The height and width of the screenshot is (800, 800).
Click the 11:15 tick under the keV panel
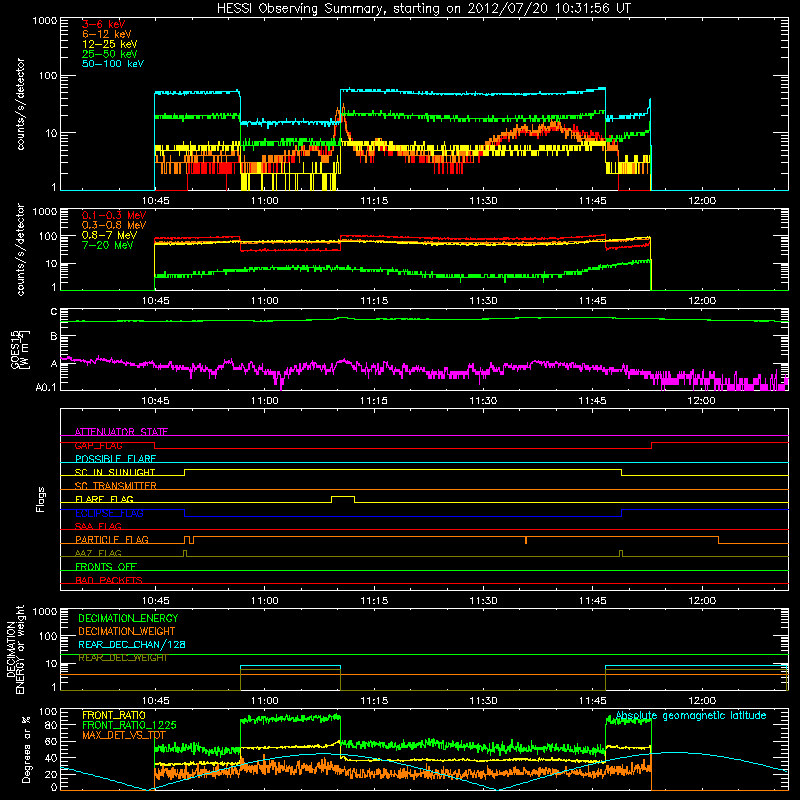(x=374, y=201)
